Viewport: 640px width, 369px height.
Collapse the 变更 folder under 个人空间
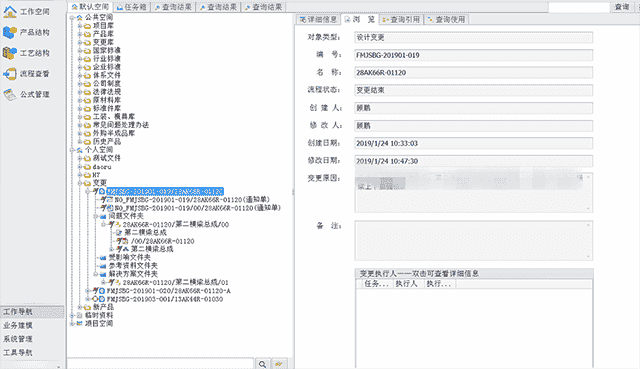coord(80,183)
